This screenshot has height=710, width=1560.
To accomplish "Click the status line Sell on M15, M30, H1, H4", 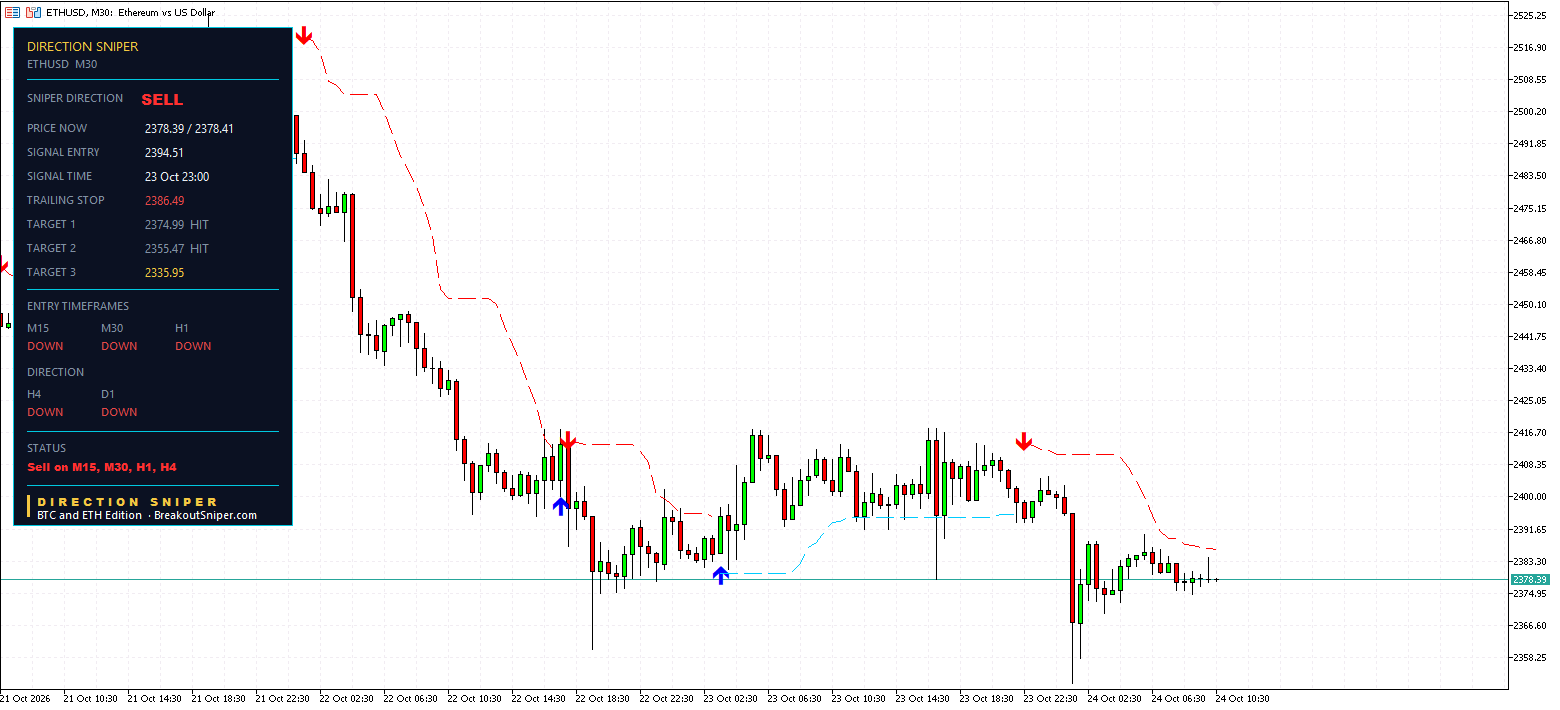I will click(102, 467).
